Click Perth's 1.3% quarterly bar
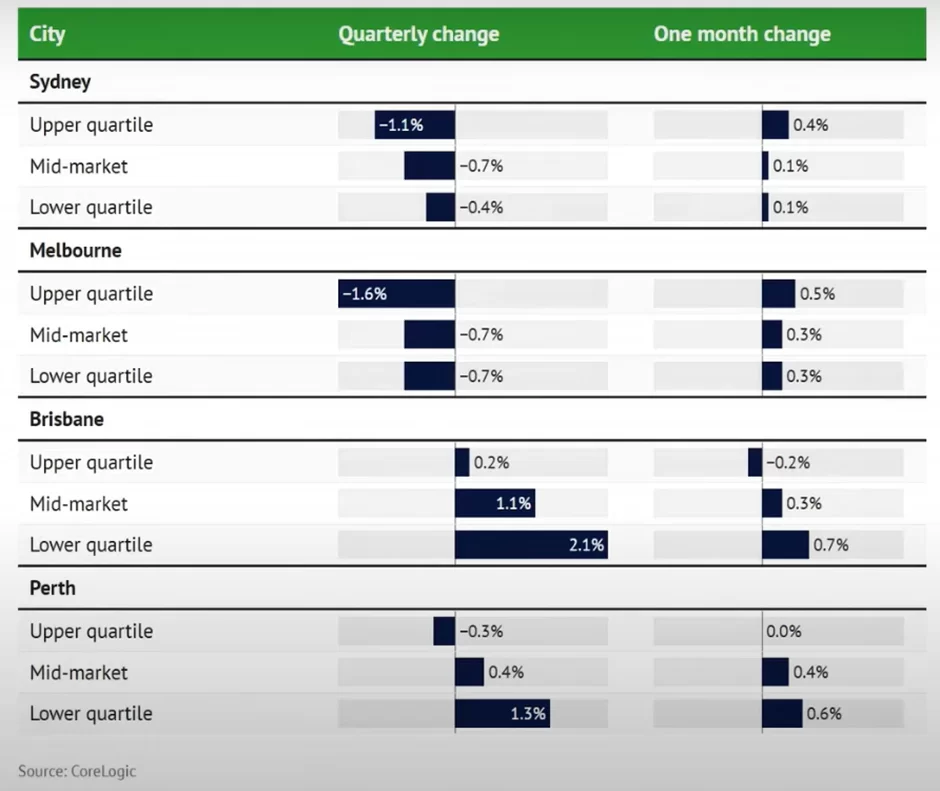 [501, 714]
